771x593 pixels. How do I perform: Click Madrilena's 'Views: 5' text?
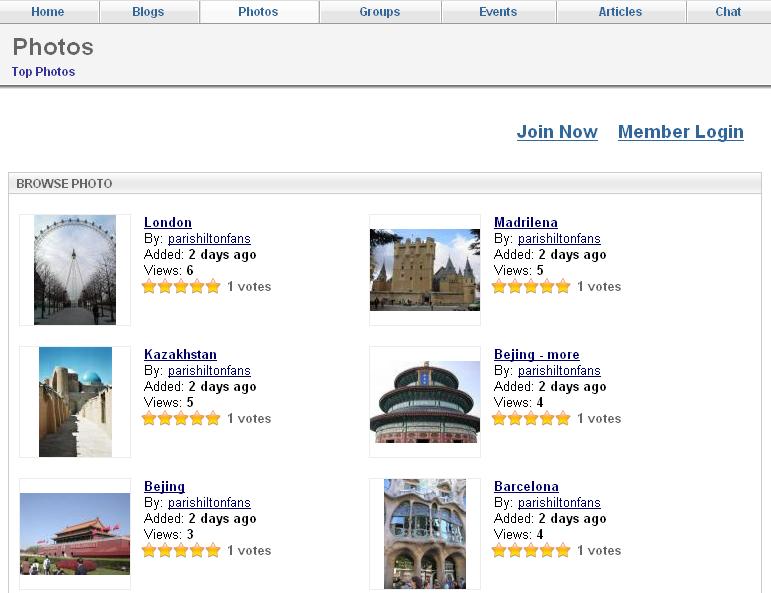519,270
